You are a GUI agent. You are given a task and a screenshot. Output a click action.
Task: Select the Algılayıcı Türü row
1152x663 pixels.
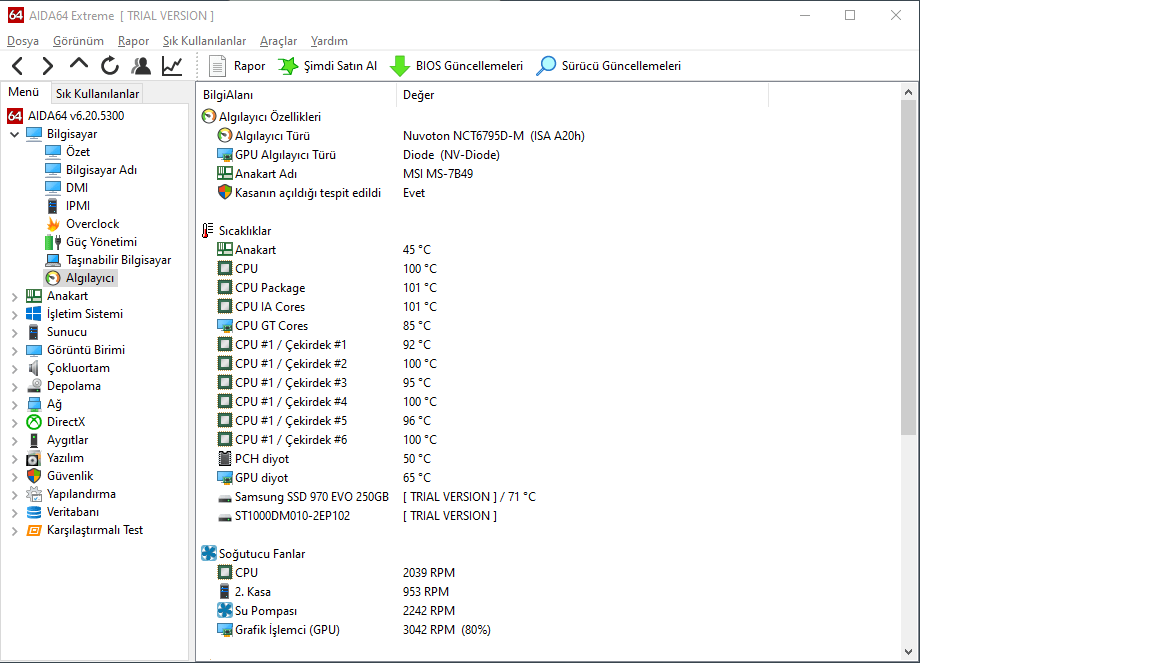pyautogui.click(x=400, y=136)
